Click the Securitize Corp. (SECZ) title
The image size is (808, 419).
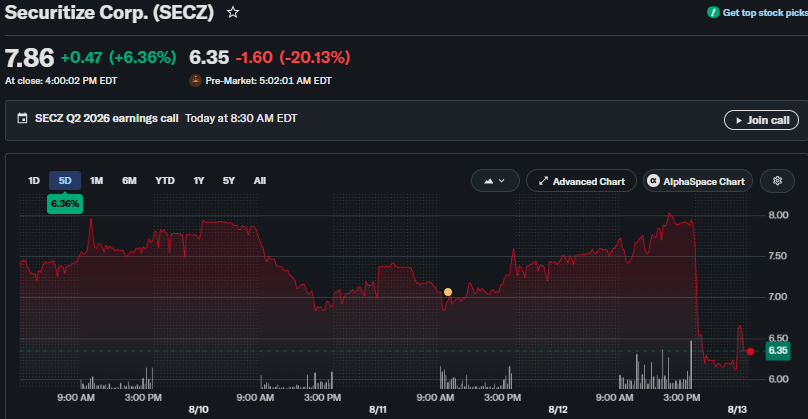pos(109,12)
